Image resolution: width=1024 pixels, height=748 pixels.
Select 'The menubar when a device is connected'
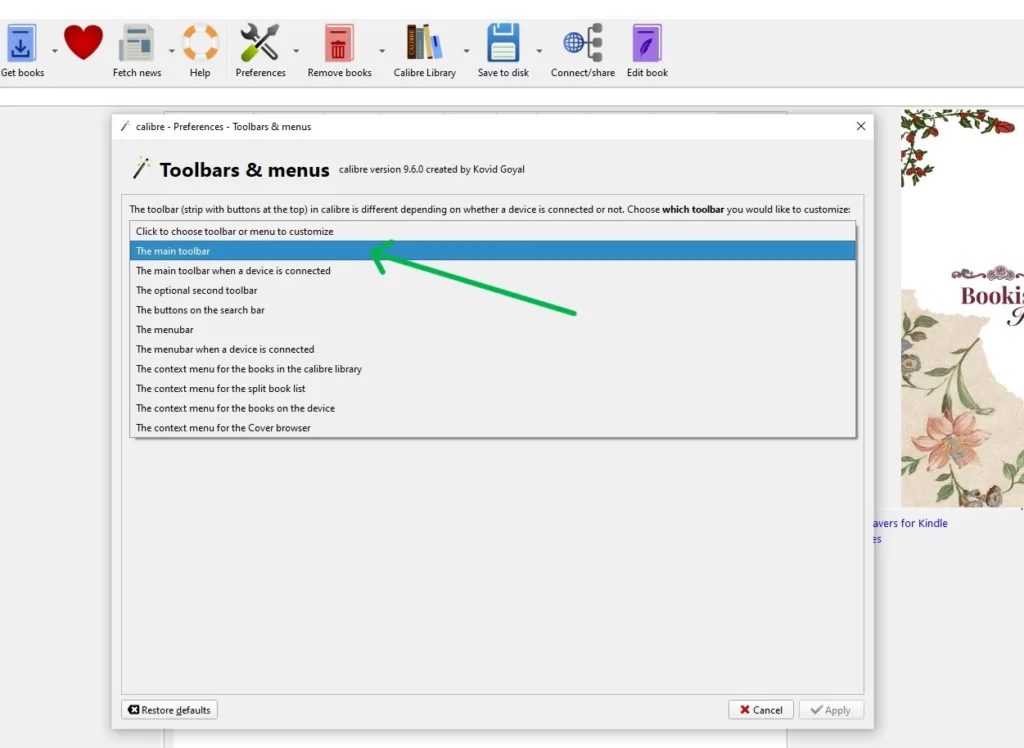pos(492,349)
